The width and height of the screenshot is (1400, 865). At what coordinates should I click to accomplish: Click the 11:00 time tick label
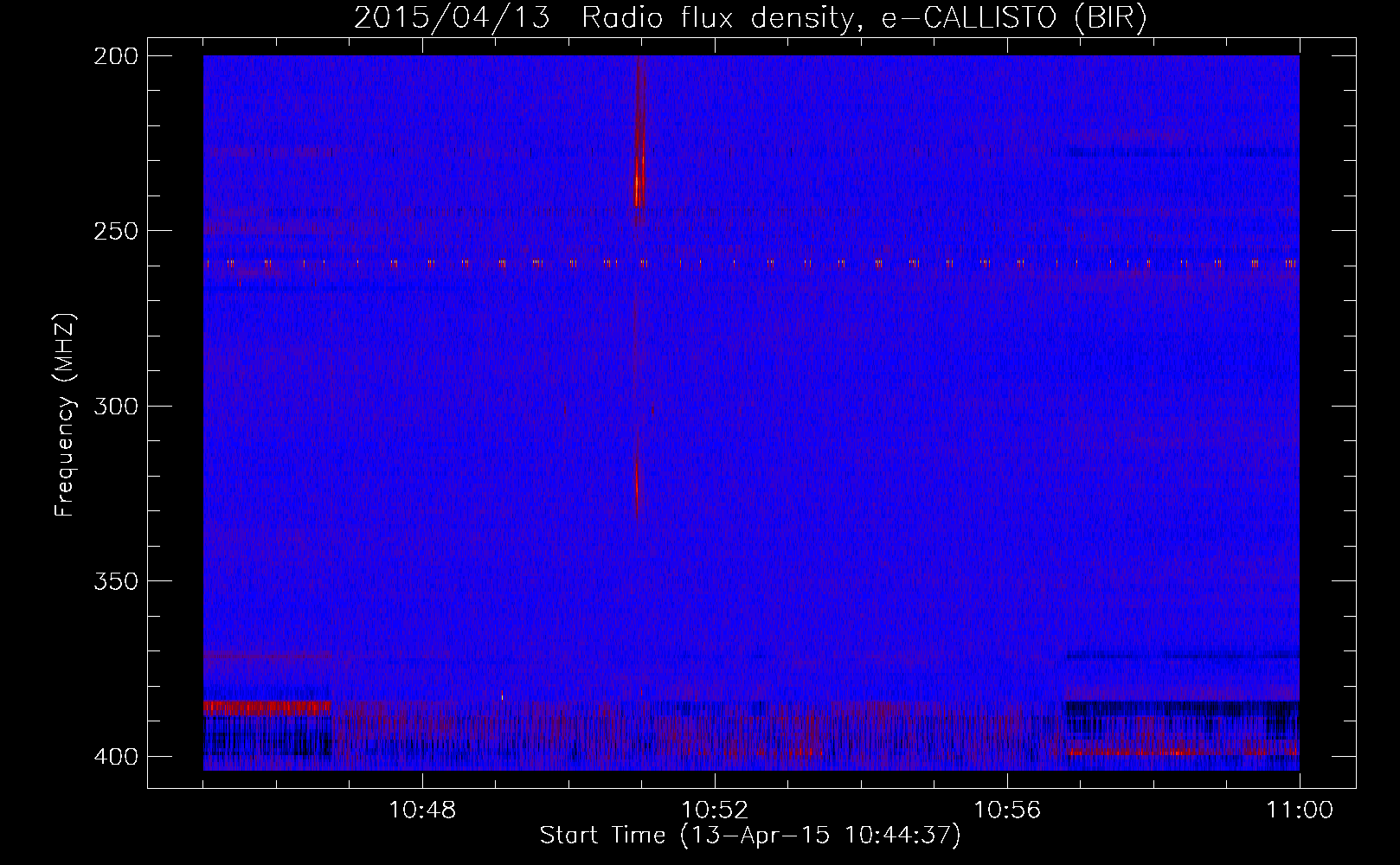click(x=1300, y=811)
